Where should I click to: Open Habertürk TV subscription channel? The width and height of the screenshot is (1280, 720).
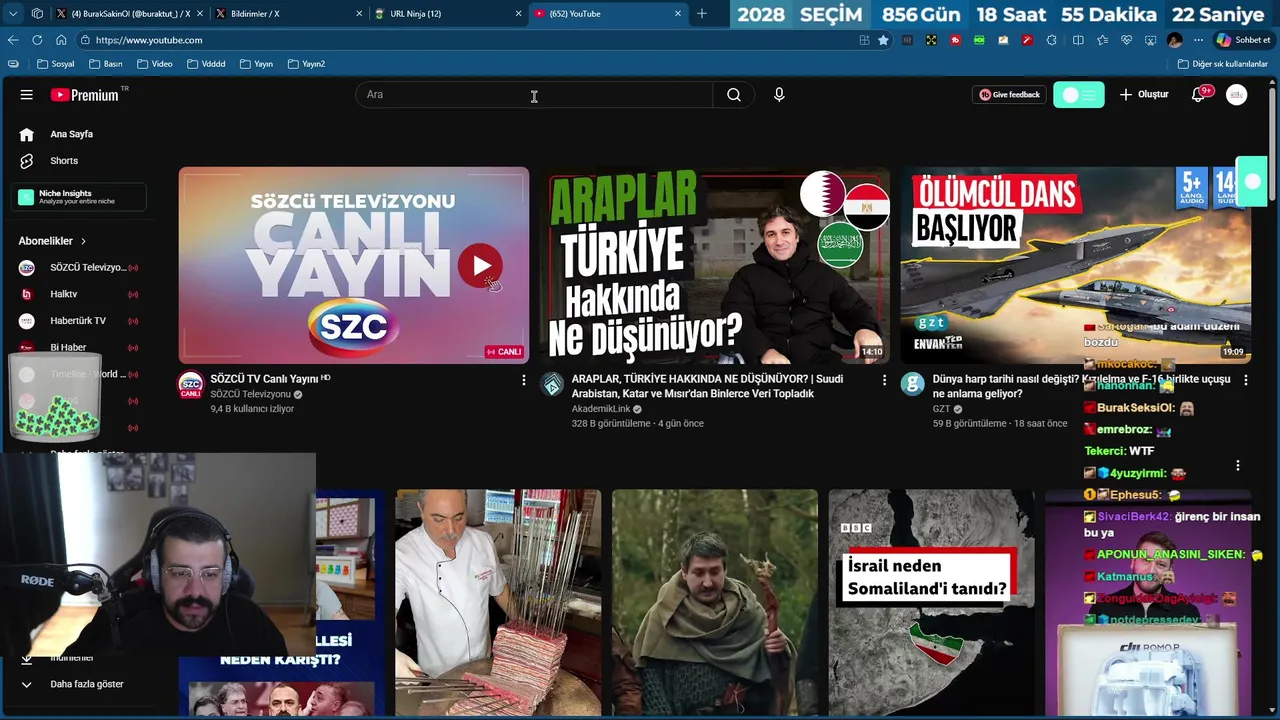click(x=78, y=321)
